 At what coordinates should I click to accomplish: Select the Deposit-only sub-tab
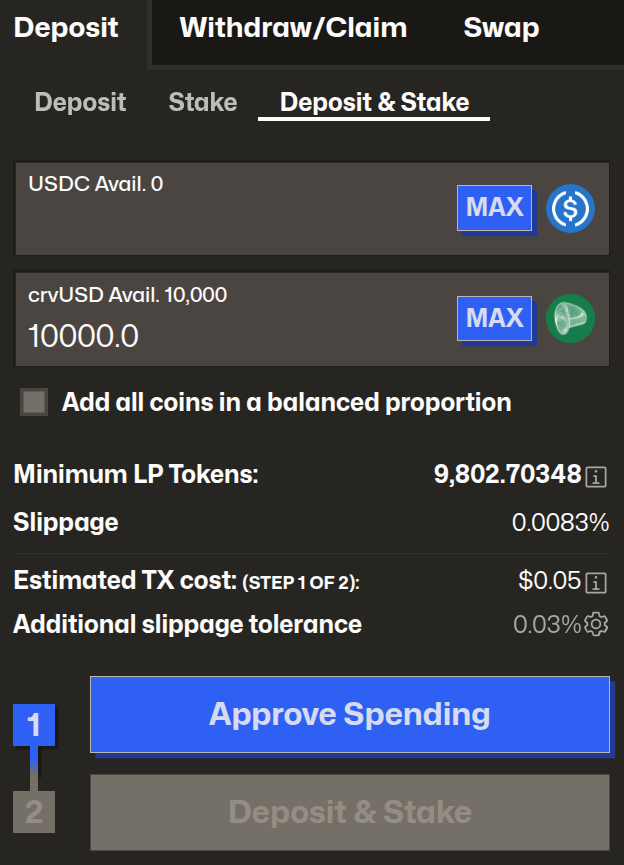pyautogui.click(x=80, y=102)
